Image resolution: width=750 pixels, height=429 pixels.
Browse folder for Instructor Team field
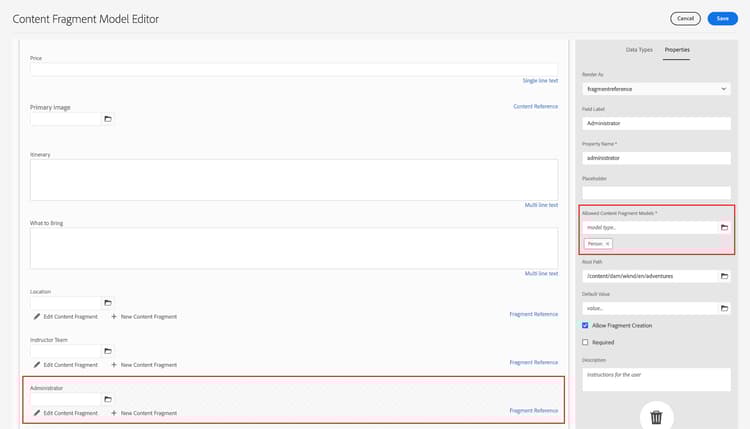point(108,351)
